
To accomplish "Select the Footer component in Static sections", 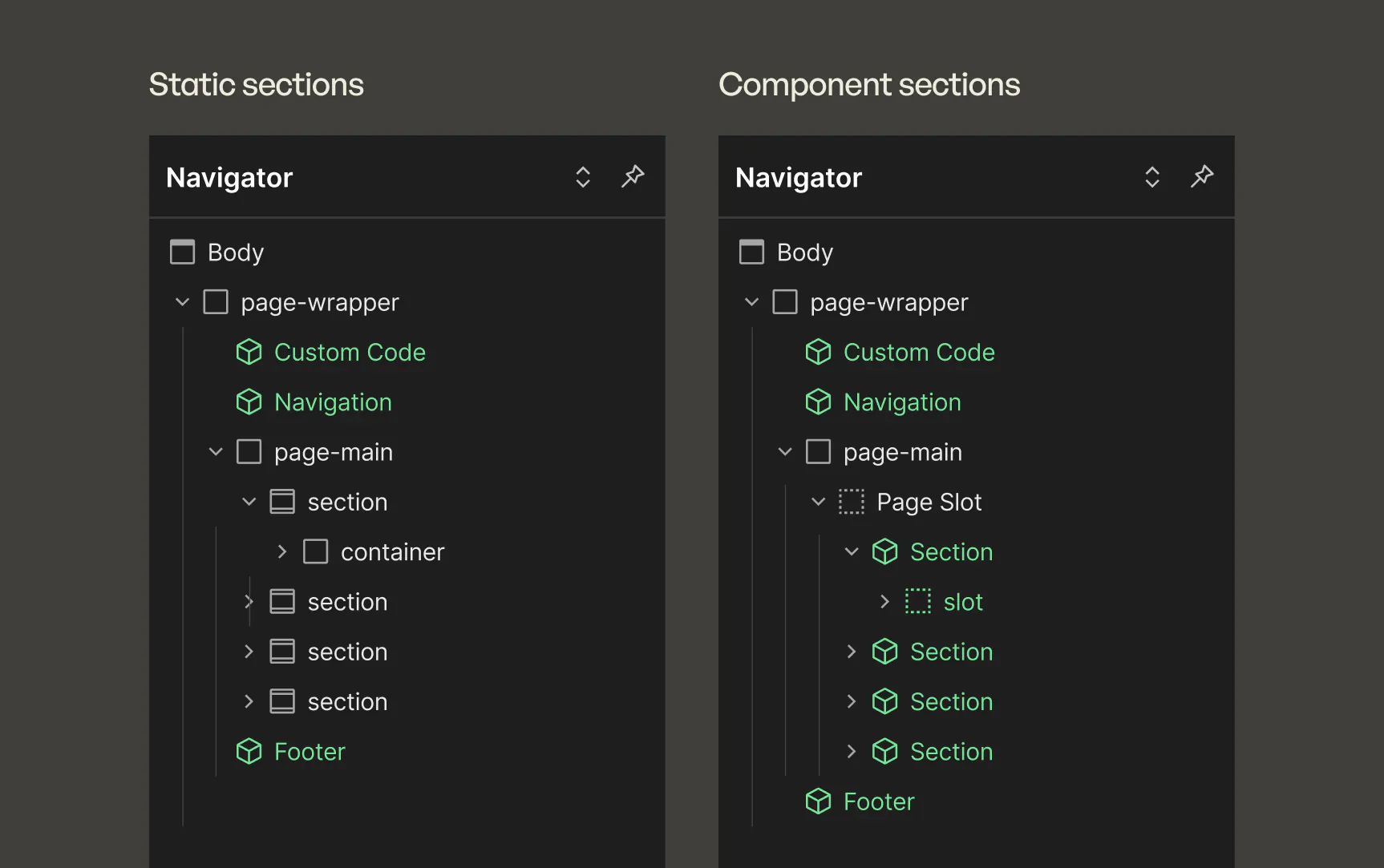I will pos(310,752).
